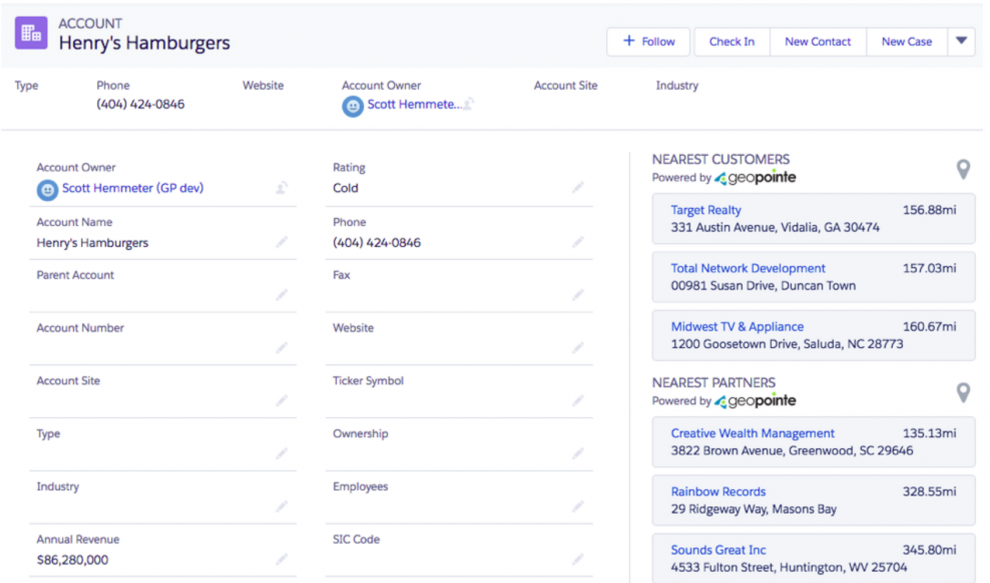Image resolution: width=990 pixels, height=583 pixels.
Task: Click the 345.80mi distance value
Action: click(x=929, y=550)
